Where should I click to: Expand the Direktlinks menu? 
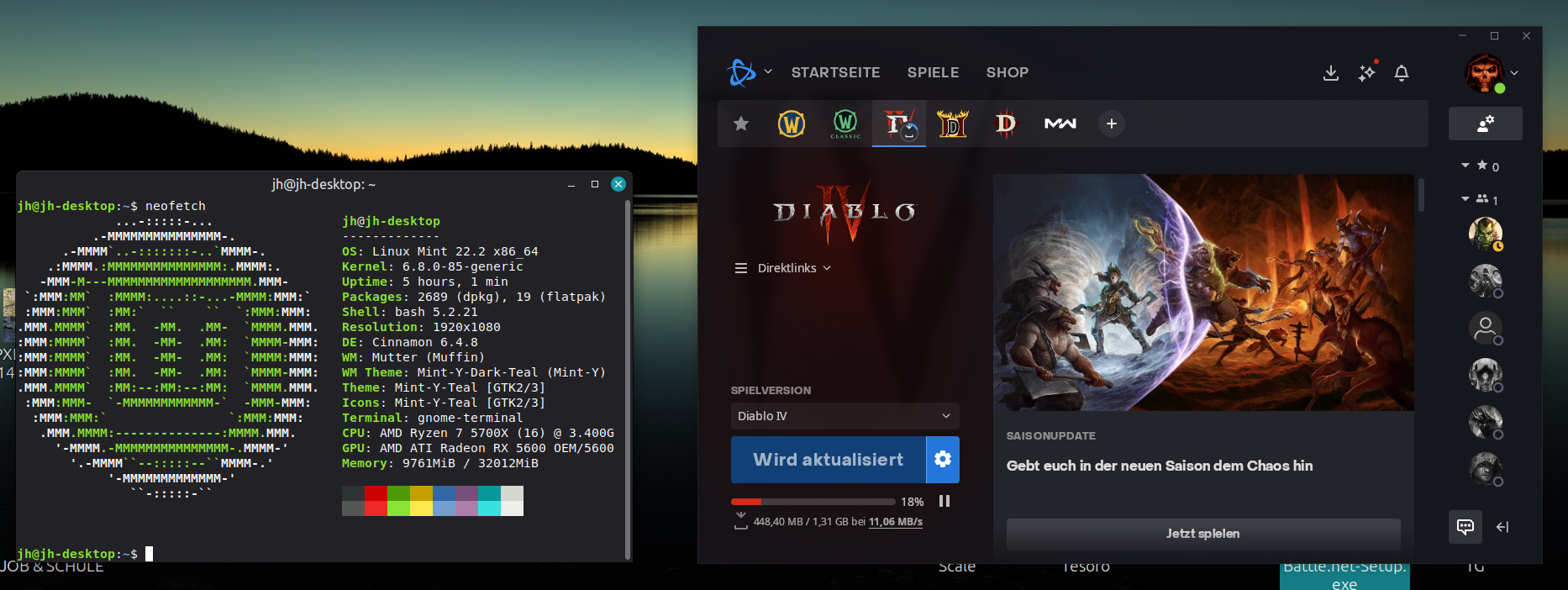783,268
